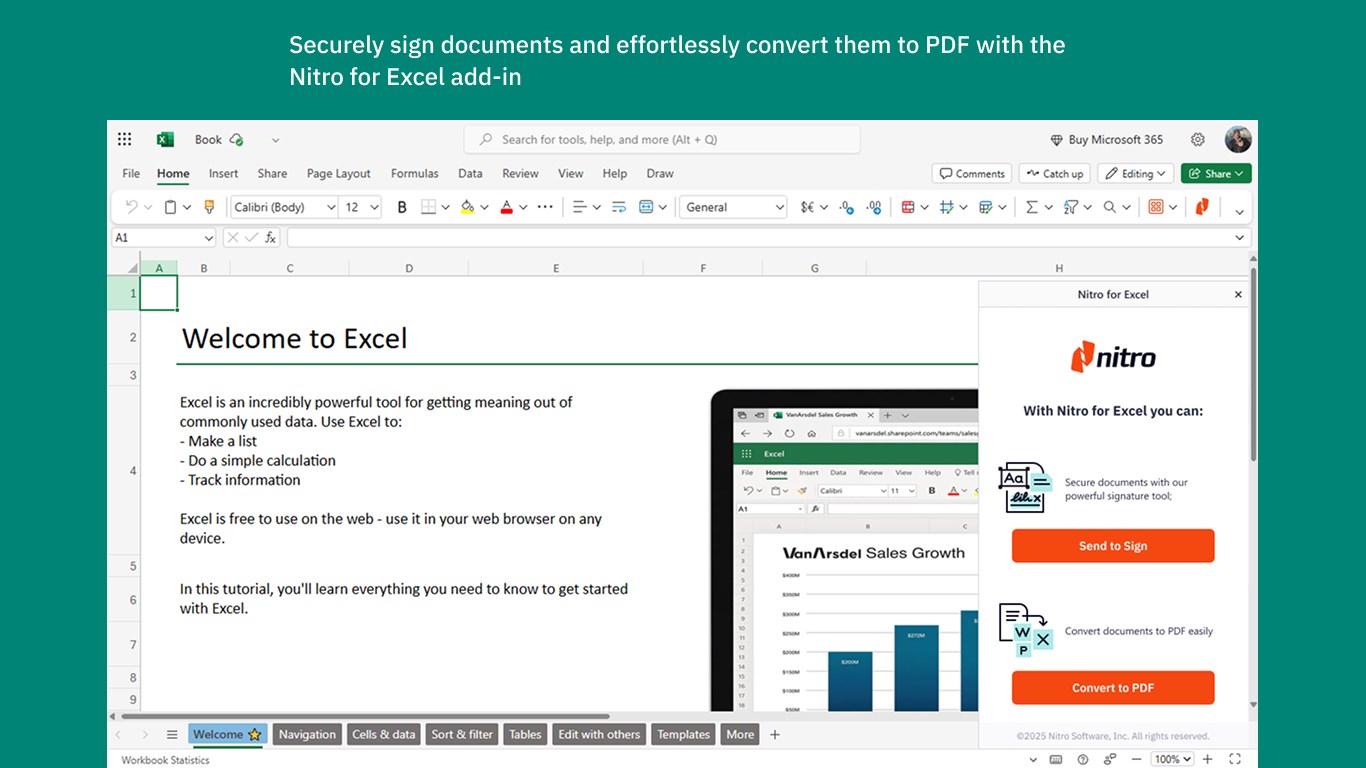Click the Add-ins grid icon
Screen dimensions: 1366x768
click(1156, 207)
